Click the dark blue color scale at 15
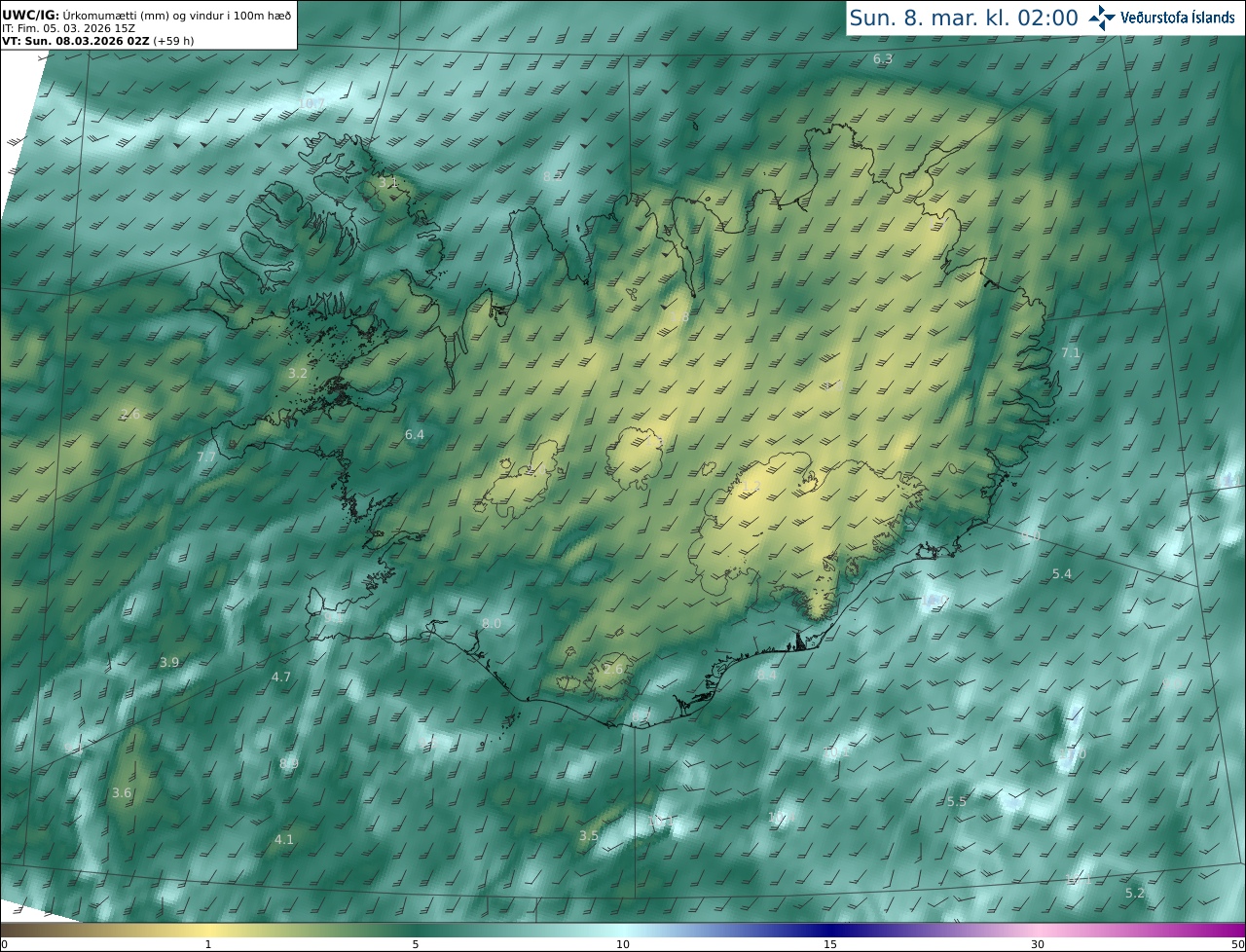Viewport: 1246px width, 952px height. click(x=830, y=930)
